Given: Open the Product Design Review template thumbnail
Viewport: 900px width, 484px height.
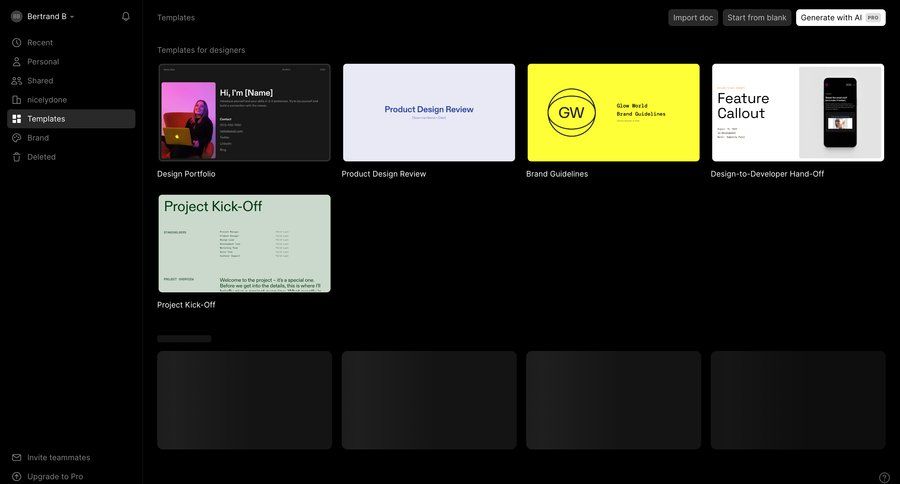Looking at the screenshot, I should pyautogui.click(x=429, y=113).
